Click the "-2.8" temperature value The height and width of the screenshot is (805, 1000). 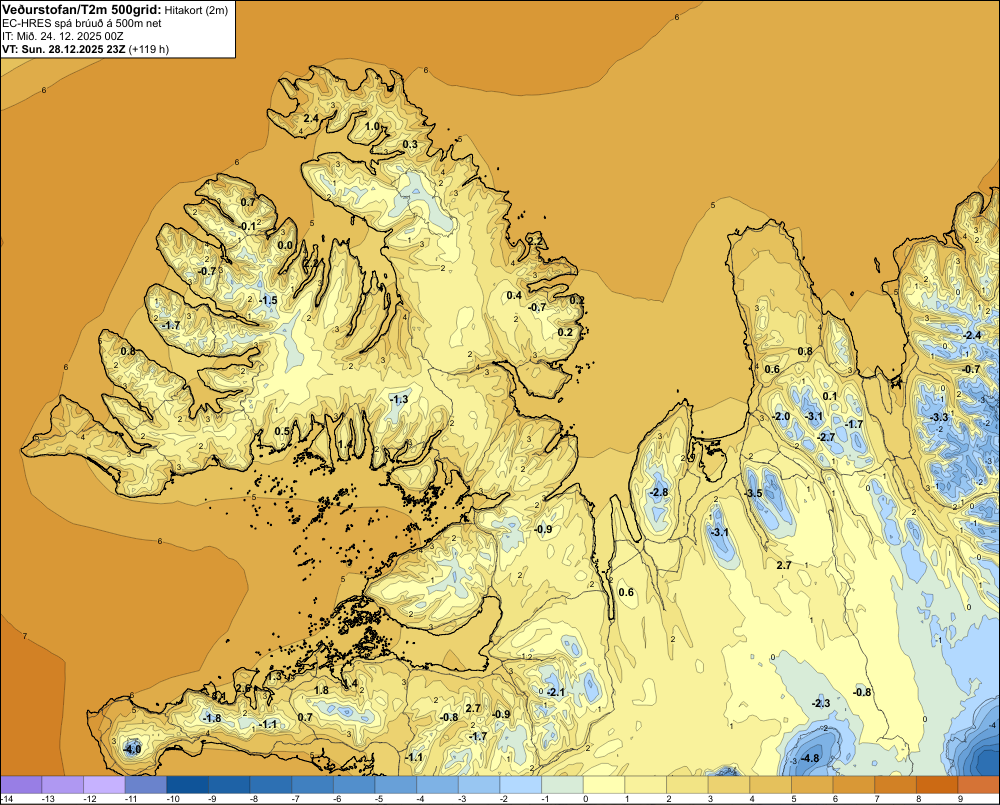click(659, 492)
